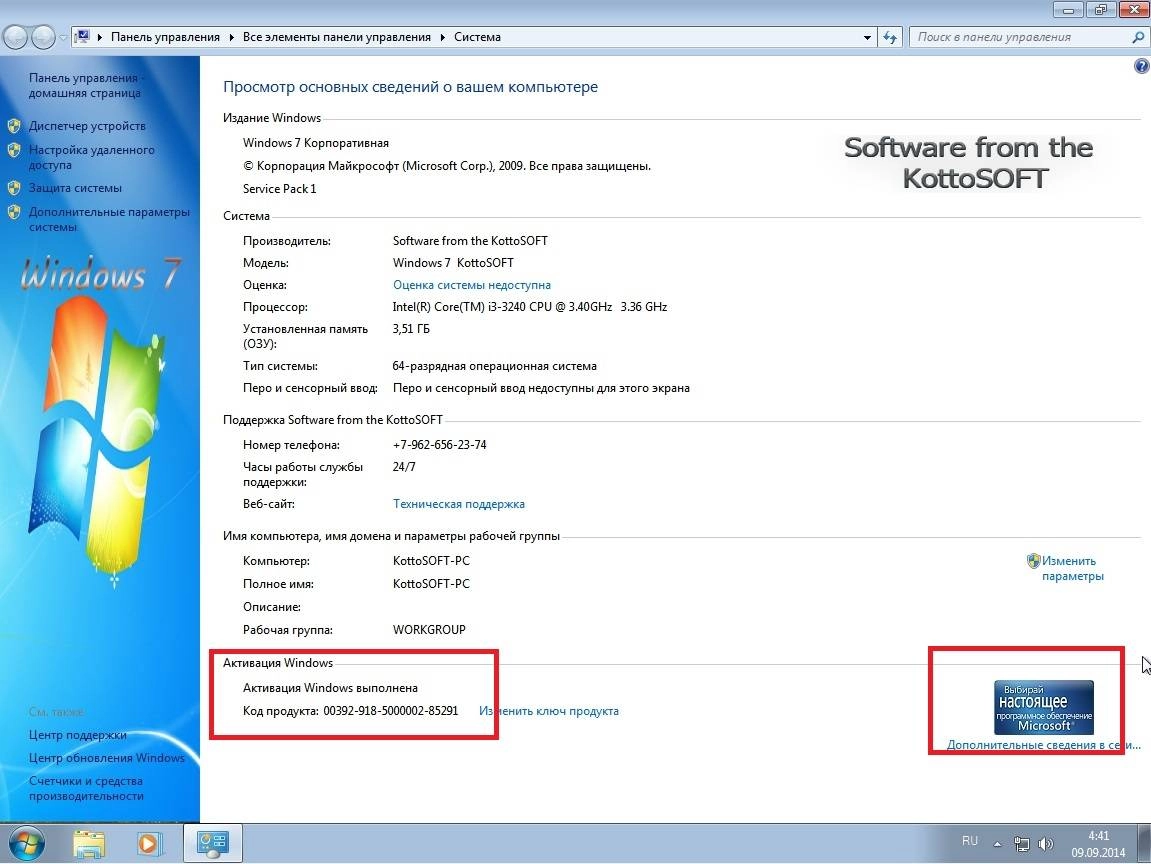1151x864 pixels.
Task: Click the volume speaker tray icon
Action: tap(1045, 844)
